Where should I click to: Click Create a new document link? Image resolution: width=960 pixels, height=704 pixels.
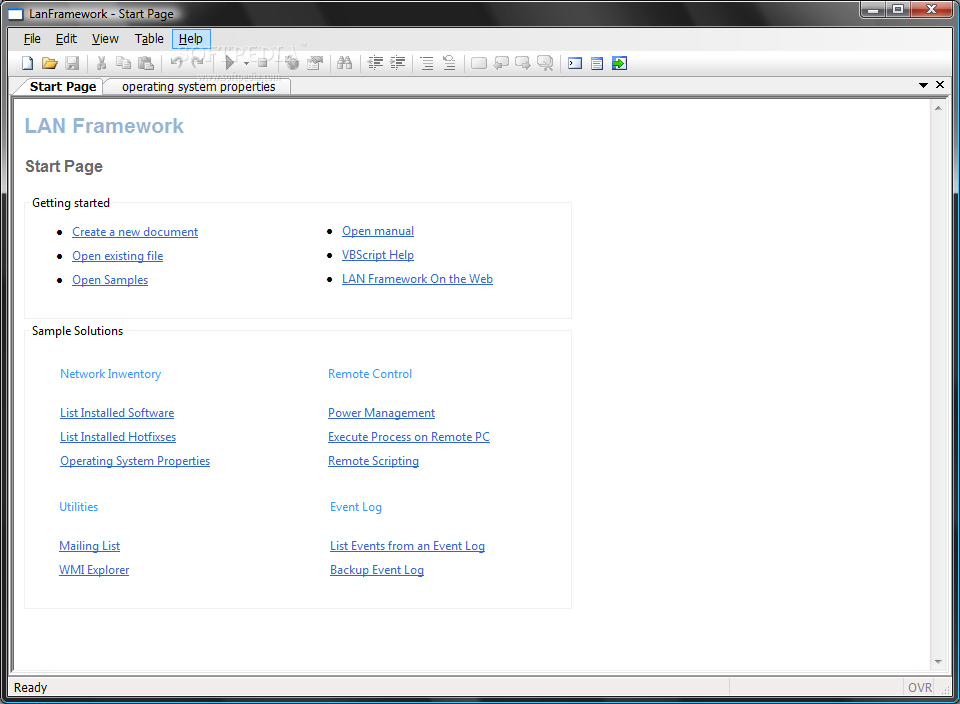pos(135,232)
